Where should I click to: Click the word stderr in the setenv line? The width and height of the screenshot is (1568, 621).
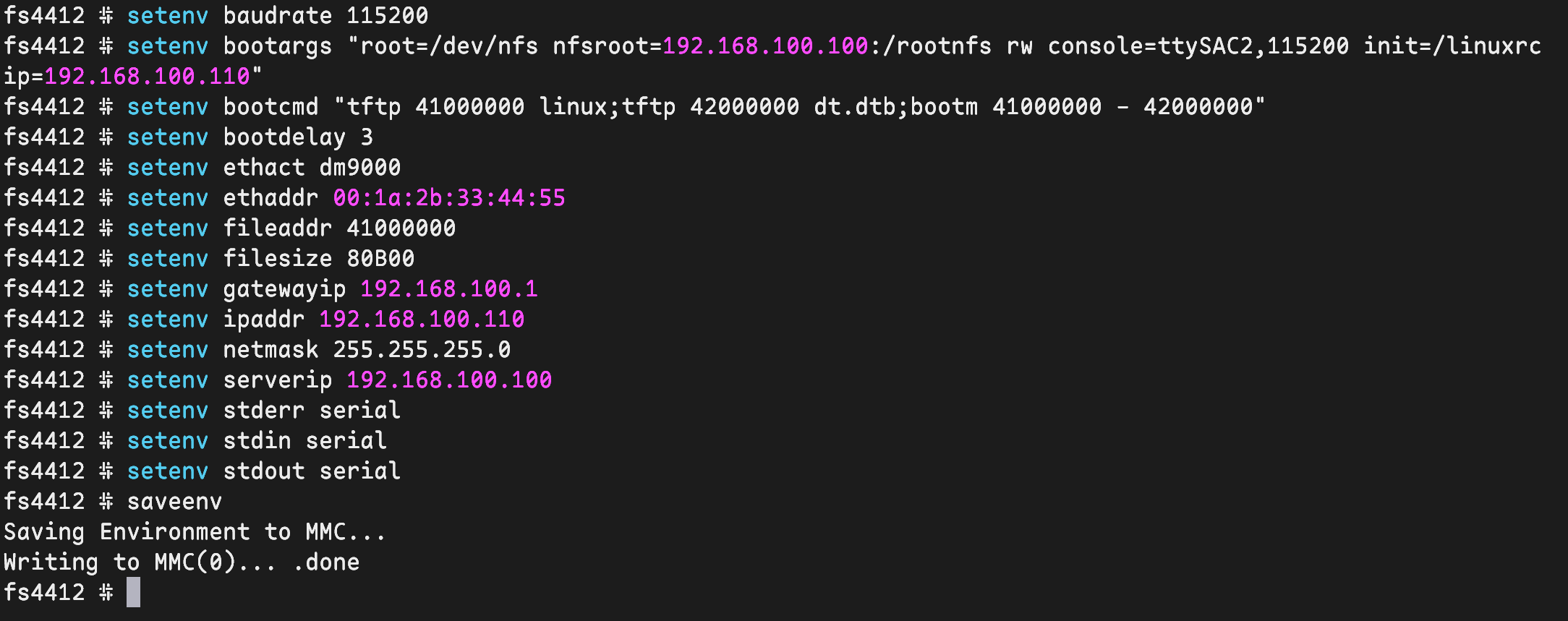pos(263,410)
